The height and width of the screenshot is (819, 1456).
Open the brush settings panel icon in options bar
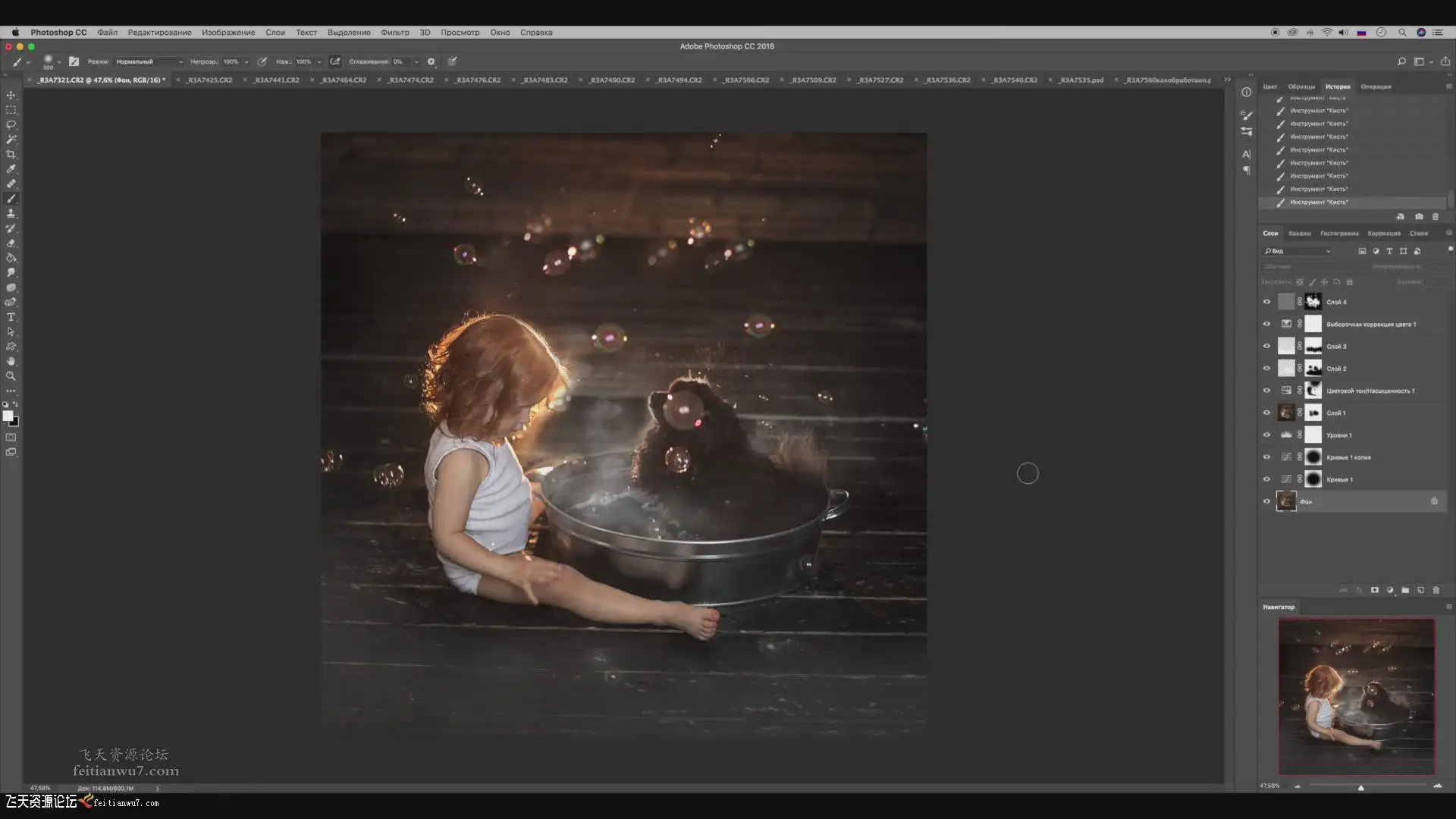[74, 61]
